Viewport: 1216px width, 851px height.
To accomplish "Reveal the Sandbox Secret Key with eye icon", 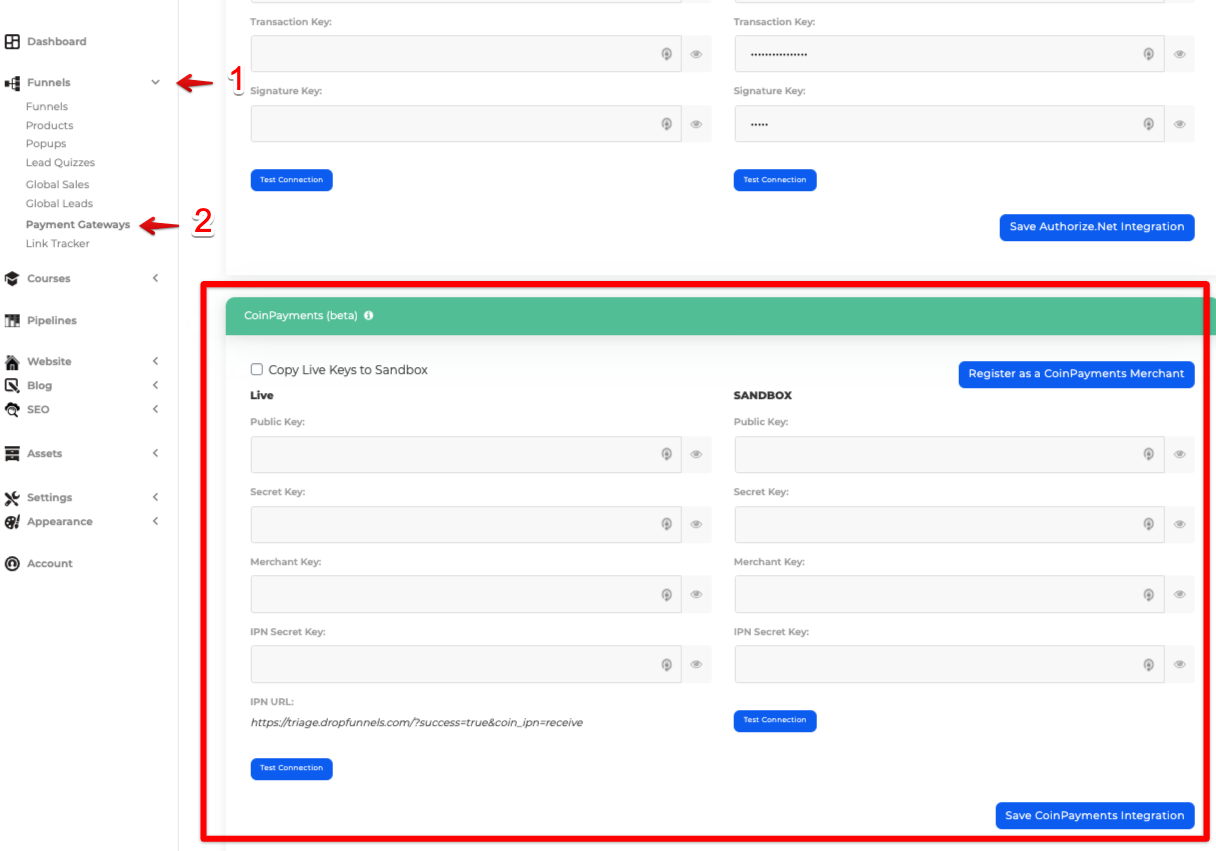I will point(1180,524).
